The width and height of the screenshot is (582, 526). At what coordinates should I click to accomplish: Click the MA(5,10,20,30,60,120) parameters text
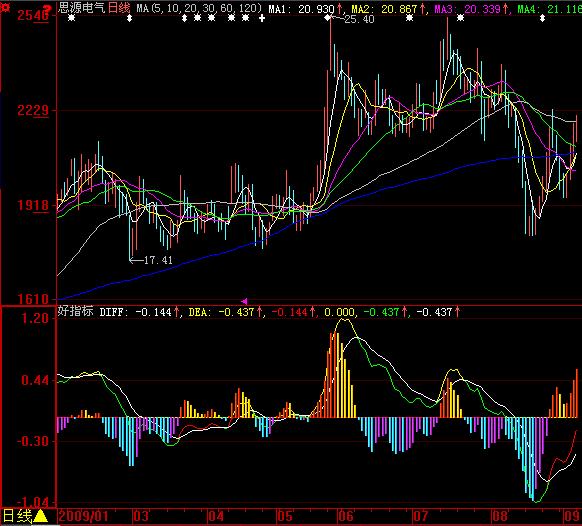[x=199, y=8]
